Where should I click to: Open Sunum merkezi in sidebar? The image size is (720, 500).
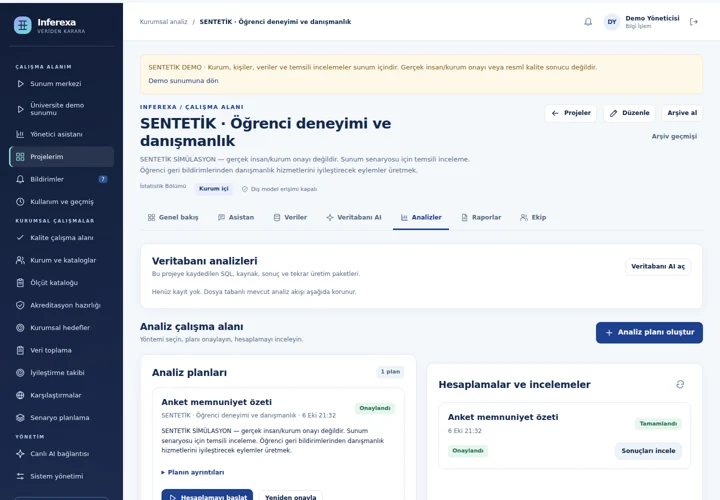(62, 84)
